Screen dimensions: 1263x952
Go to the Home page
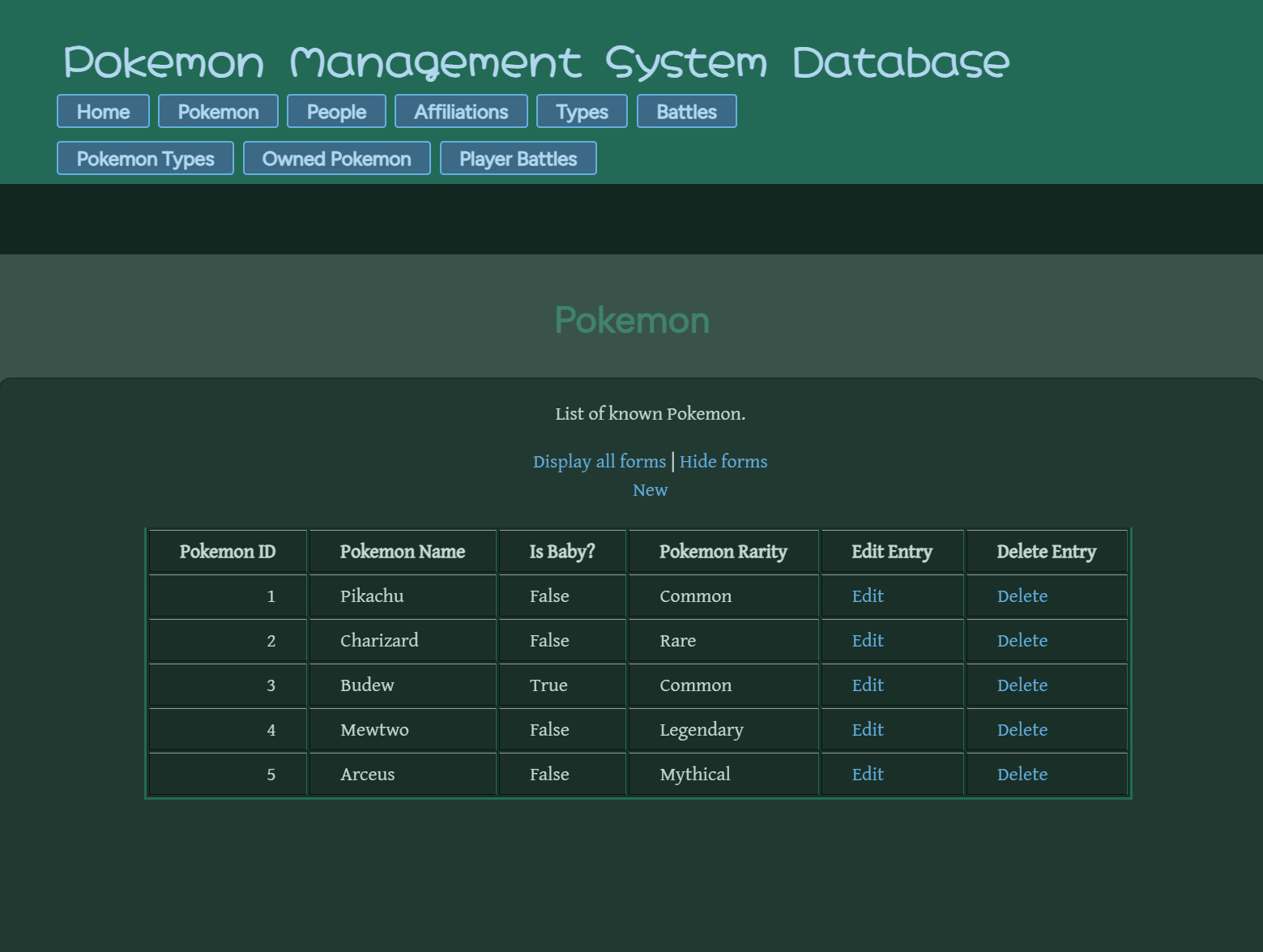tap(103, 111)
